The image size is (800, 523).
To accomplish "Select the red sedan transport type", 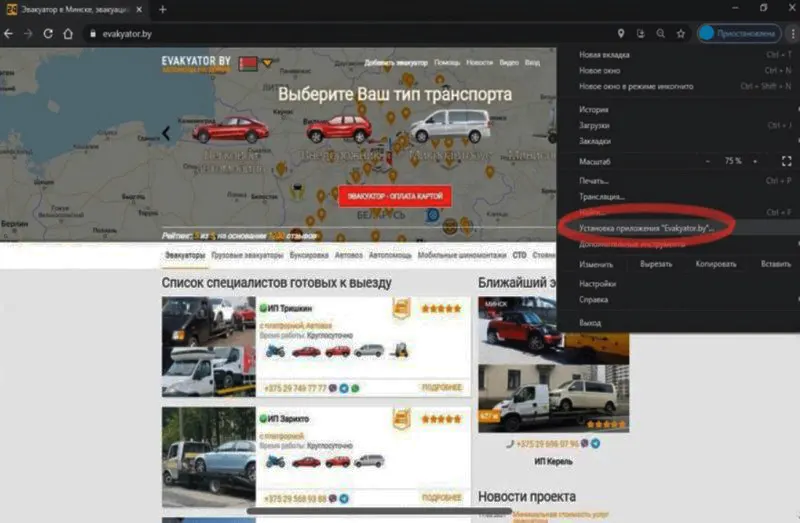I will pos(230,129).
